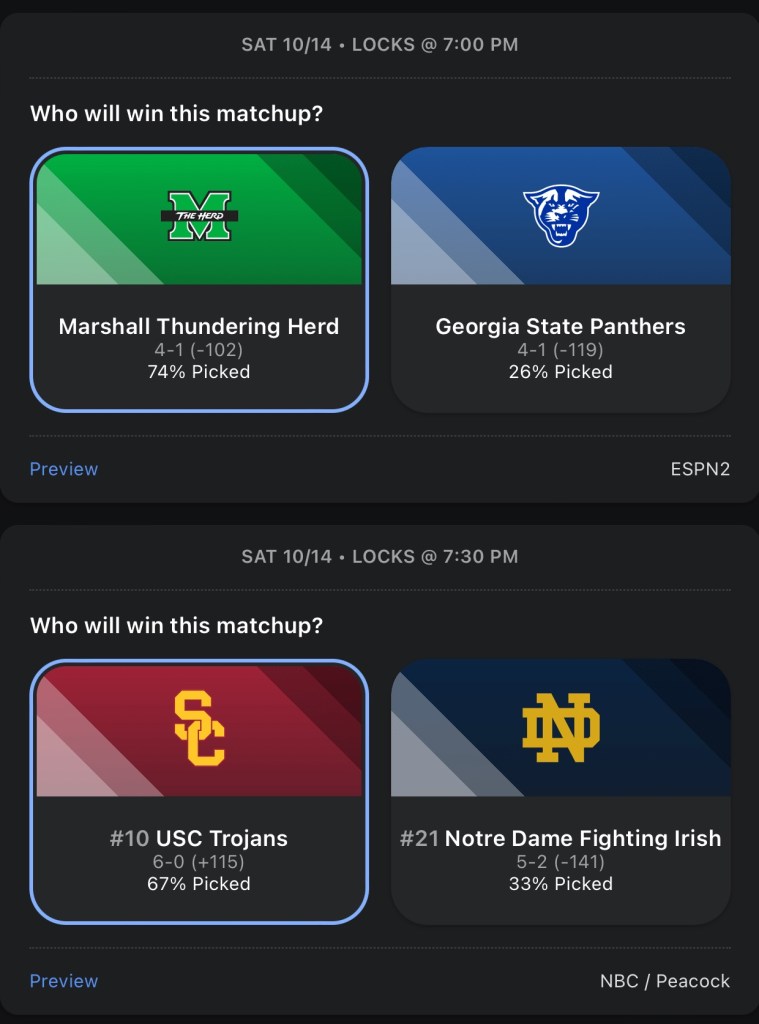Pick Marshall Thundering Herd team name
The height and width of the screenshot is (1024, 759).
tap(199, 326)
